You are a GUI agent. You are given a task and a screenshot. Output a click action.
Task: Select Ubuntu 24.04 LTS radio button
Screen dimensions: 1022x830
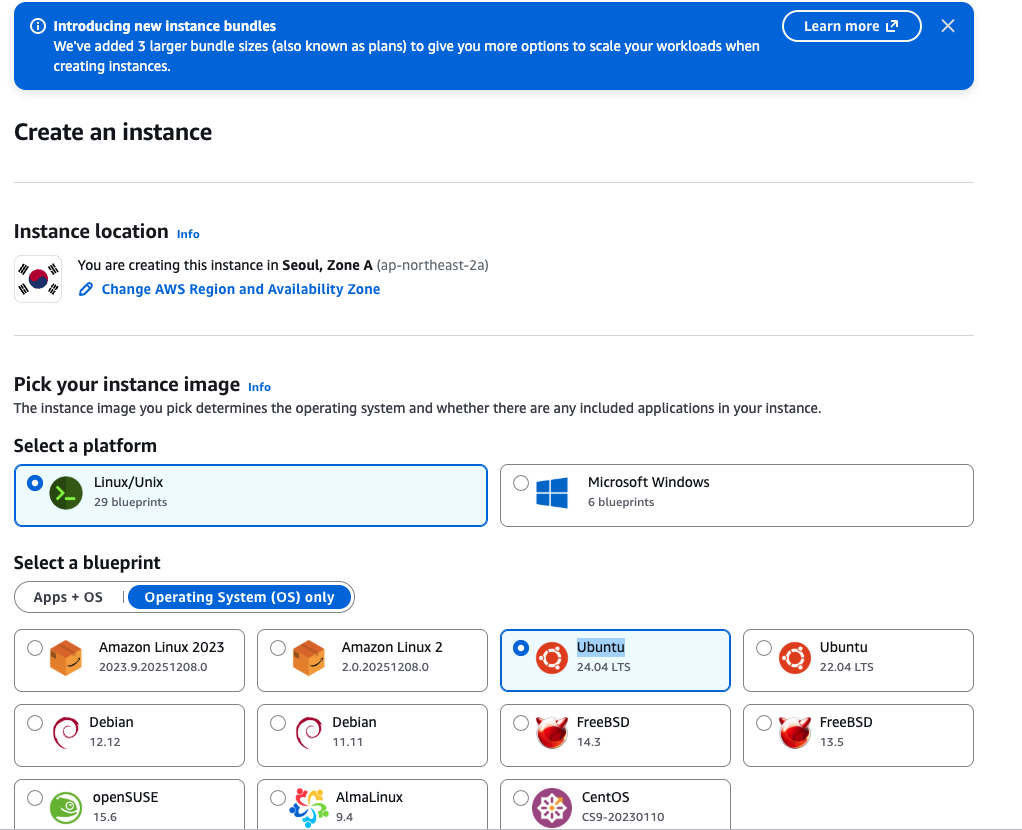click(521, 648)
